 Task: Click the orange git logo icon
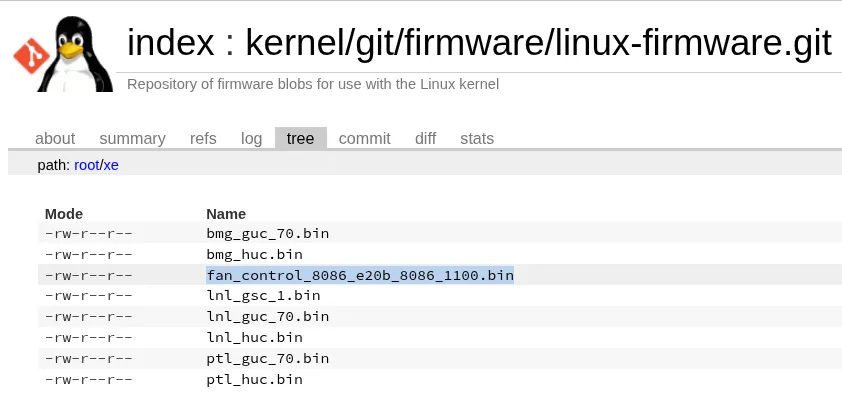pyautogui.click(x=30, y=56)
